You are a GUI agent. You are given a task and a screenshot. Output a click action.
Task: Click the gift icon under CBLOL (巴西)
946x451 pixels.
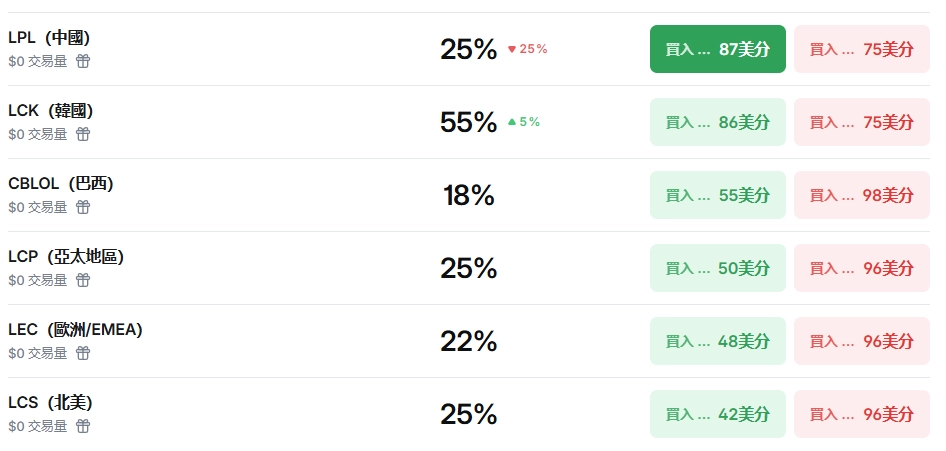click(83, 207)
